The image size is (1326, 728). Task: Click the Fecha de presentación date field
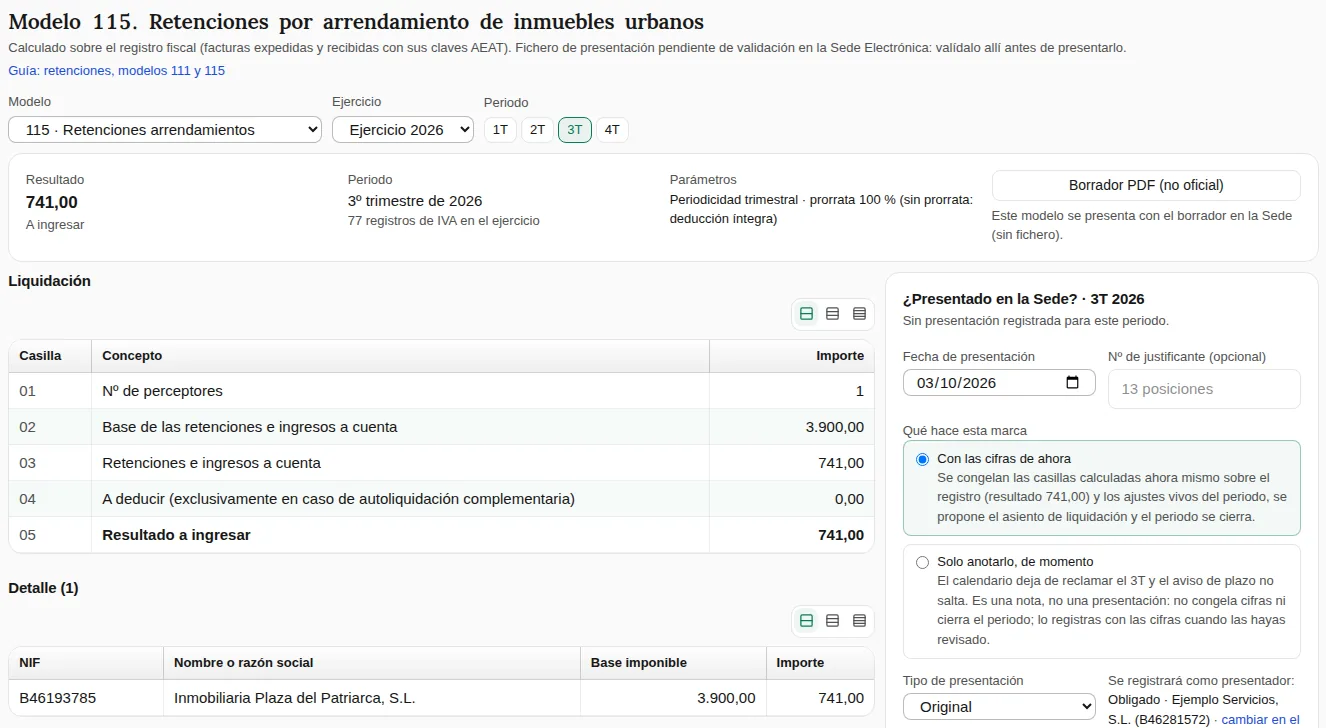[x=999, y=383]
